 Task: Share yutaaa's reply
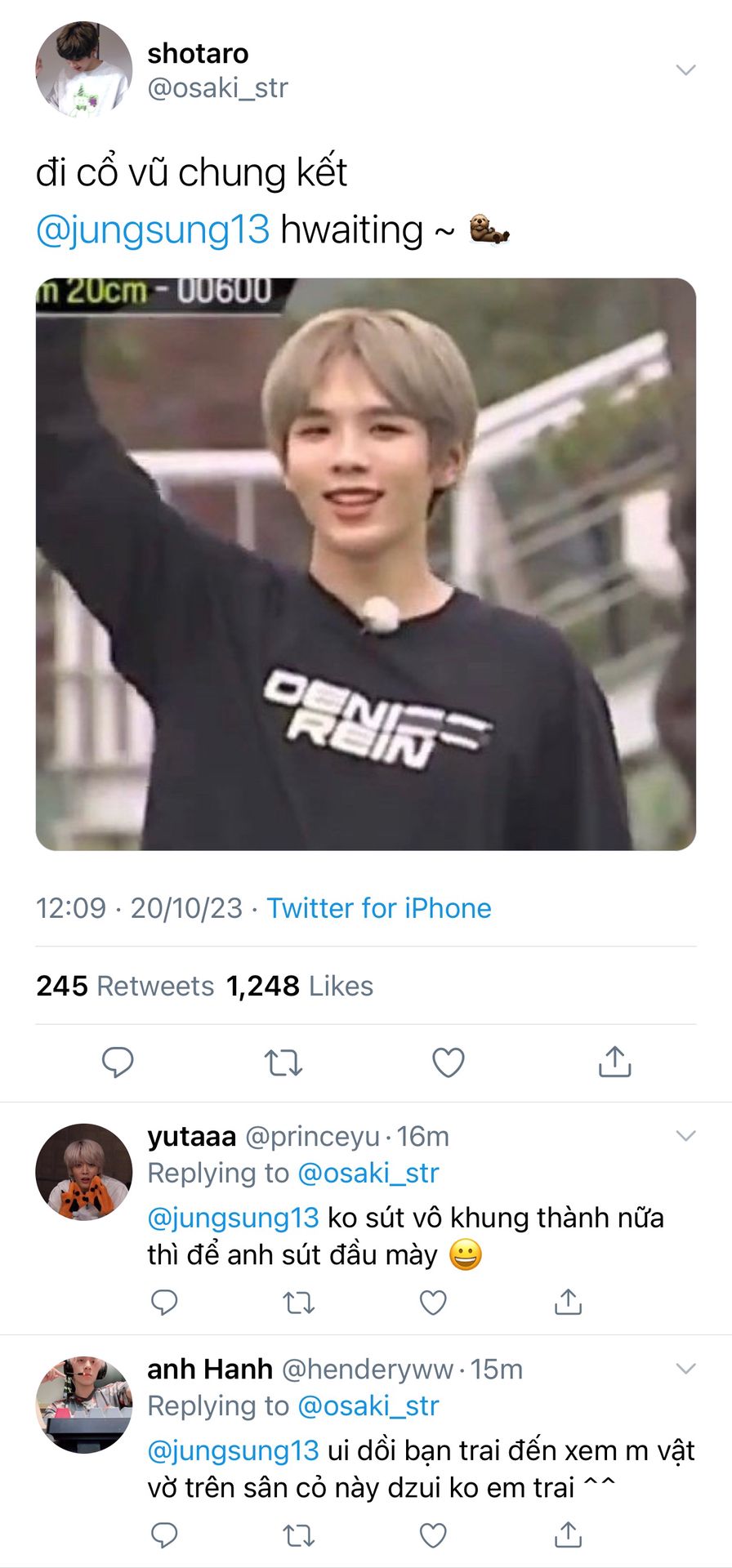[x=568, y=1302]
